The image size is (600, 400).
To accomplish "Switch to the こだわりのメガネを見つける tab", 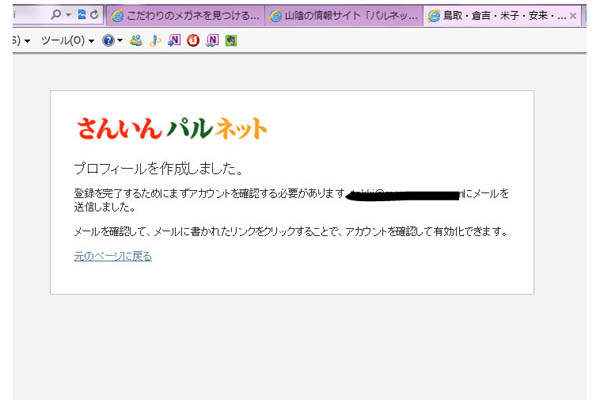I will (185, 16).
